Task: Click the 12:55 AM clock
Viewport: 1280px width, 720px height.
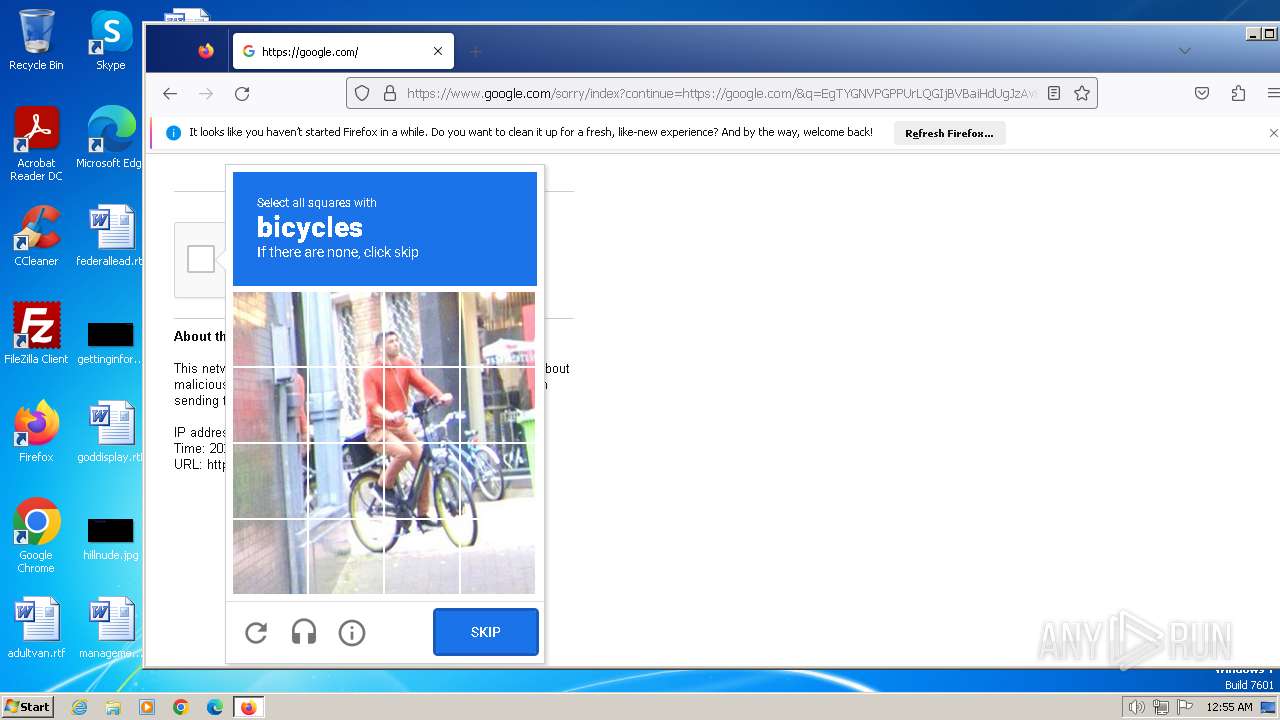Action: tap(1229, 707)
